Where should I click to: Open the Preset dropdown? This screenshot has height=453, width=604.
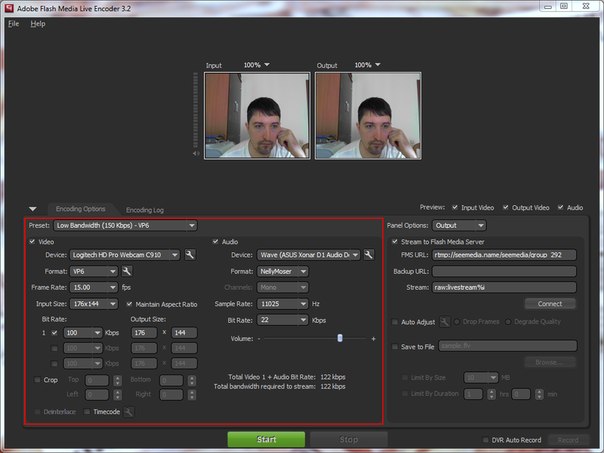tap(126, 225)
